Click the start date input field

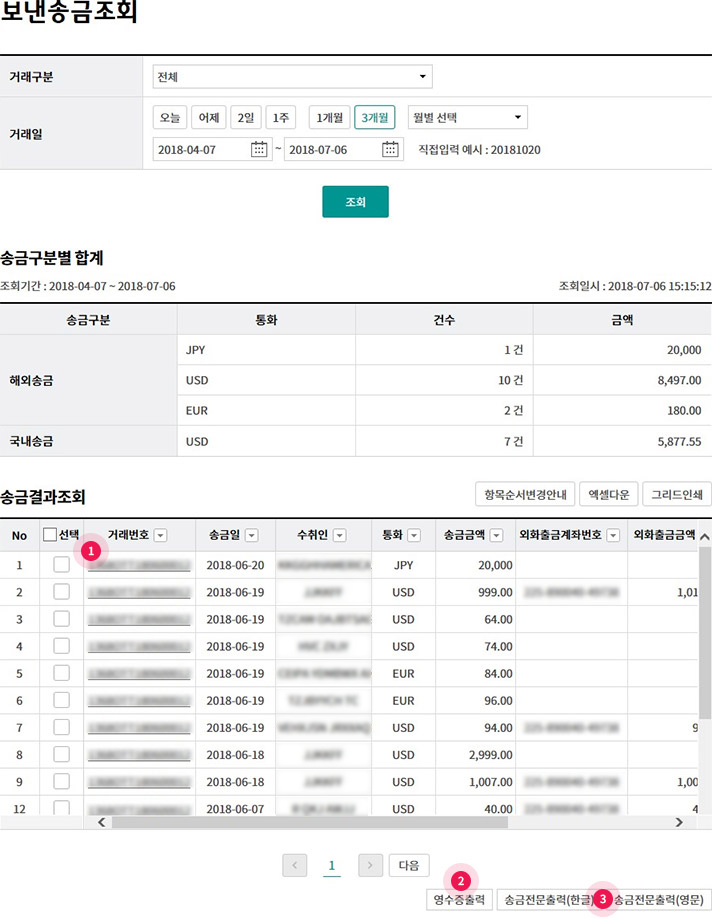201,149
